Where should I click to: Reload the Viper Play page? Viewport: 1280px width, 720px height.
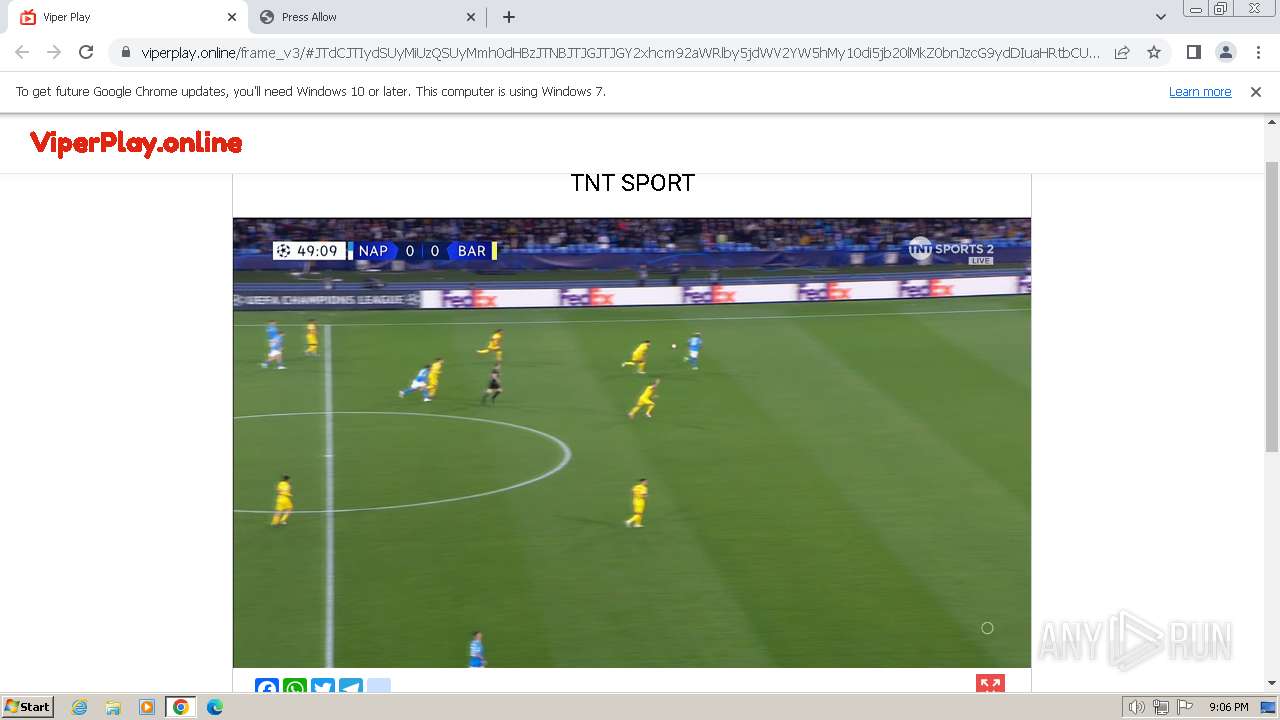pos(86,52)
